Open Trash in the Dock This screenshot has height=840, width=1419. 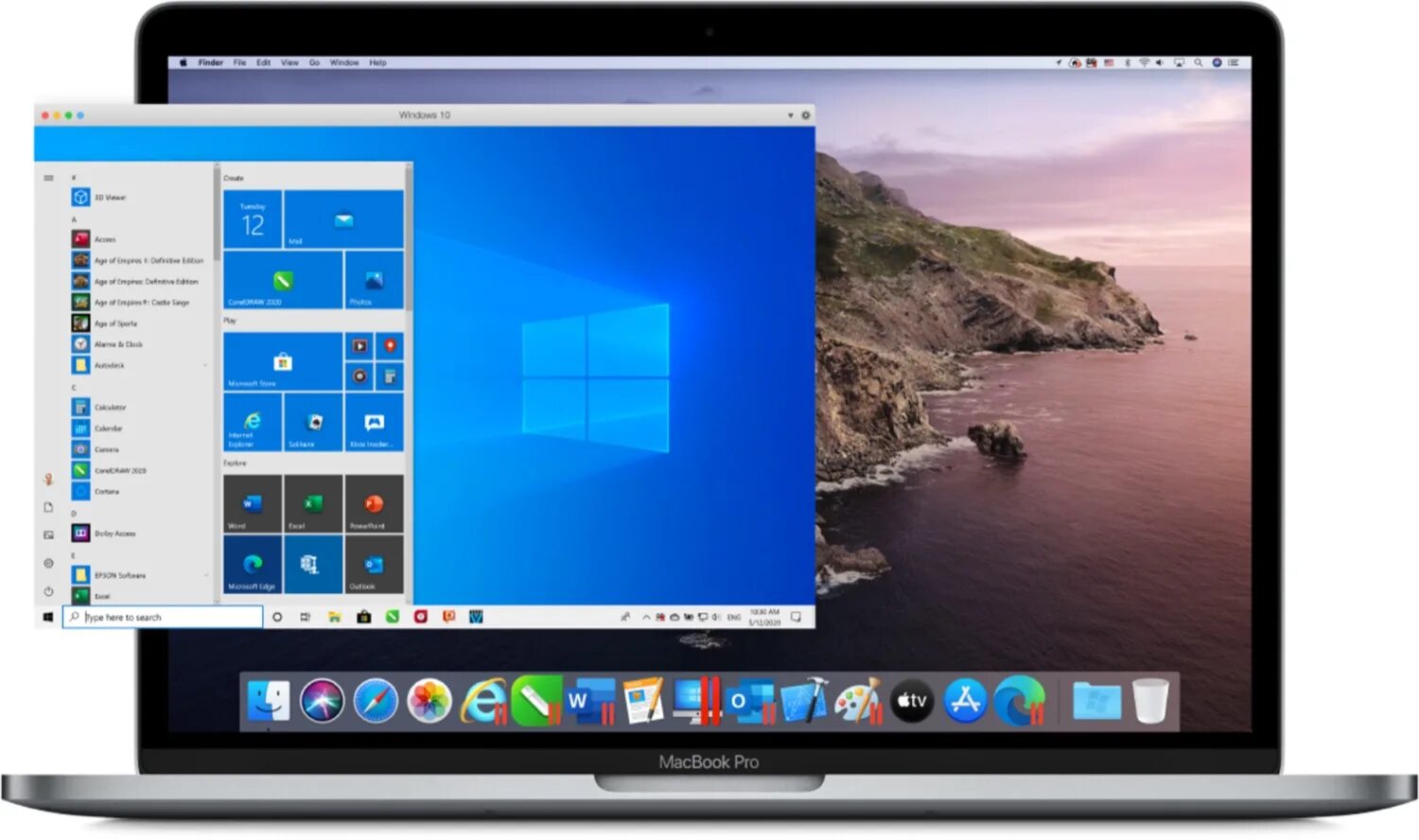pos(1150,701)
